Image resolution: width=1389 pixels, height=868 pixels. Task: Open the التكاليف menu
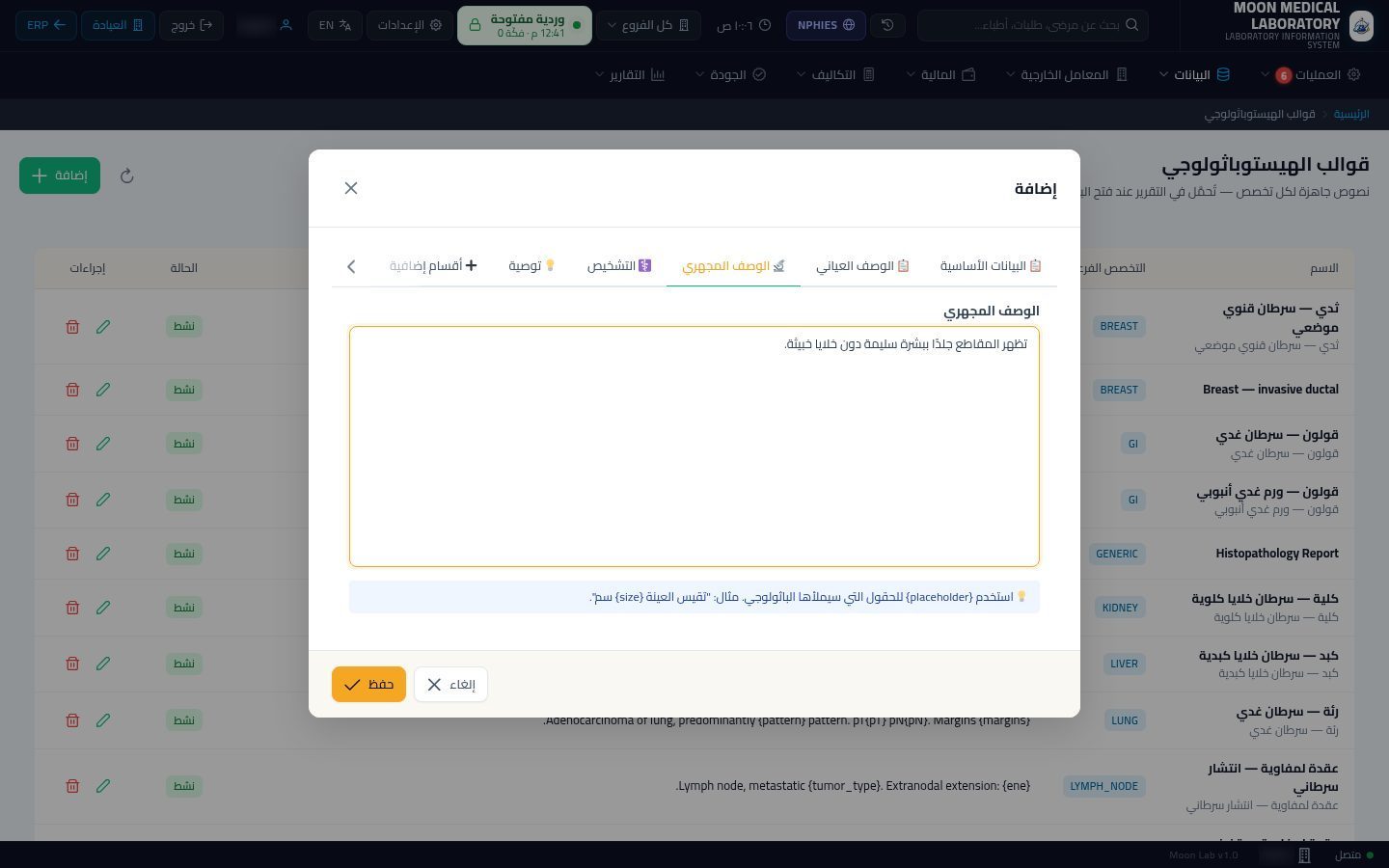835,74
